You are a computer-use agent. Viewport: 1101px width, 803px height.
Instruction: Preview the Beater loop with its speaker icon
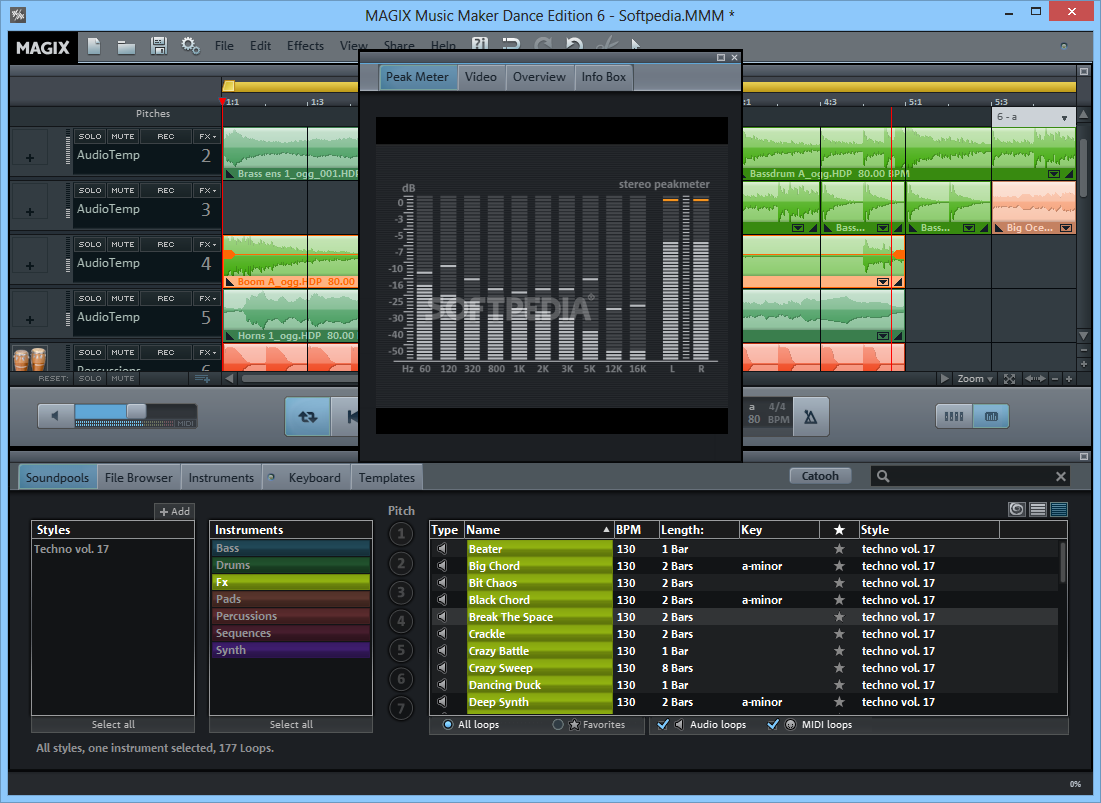(442, 548)
